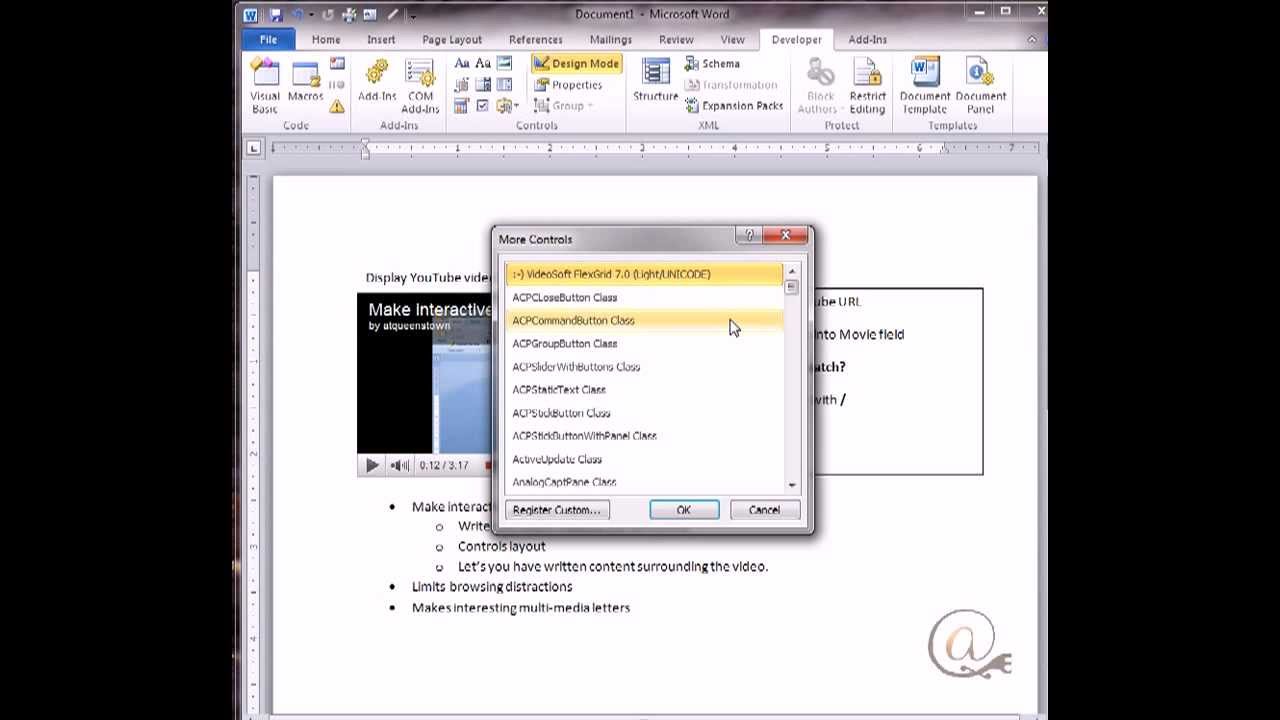The image size is (1280, 720).
Task: Open the Group dropdown in Controls
Action: [563, 106]
